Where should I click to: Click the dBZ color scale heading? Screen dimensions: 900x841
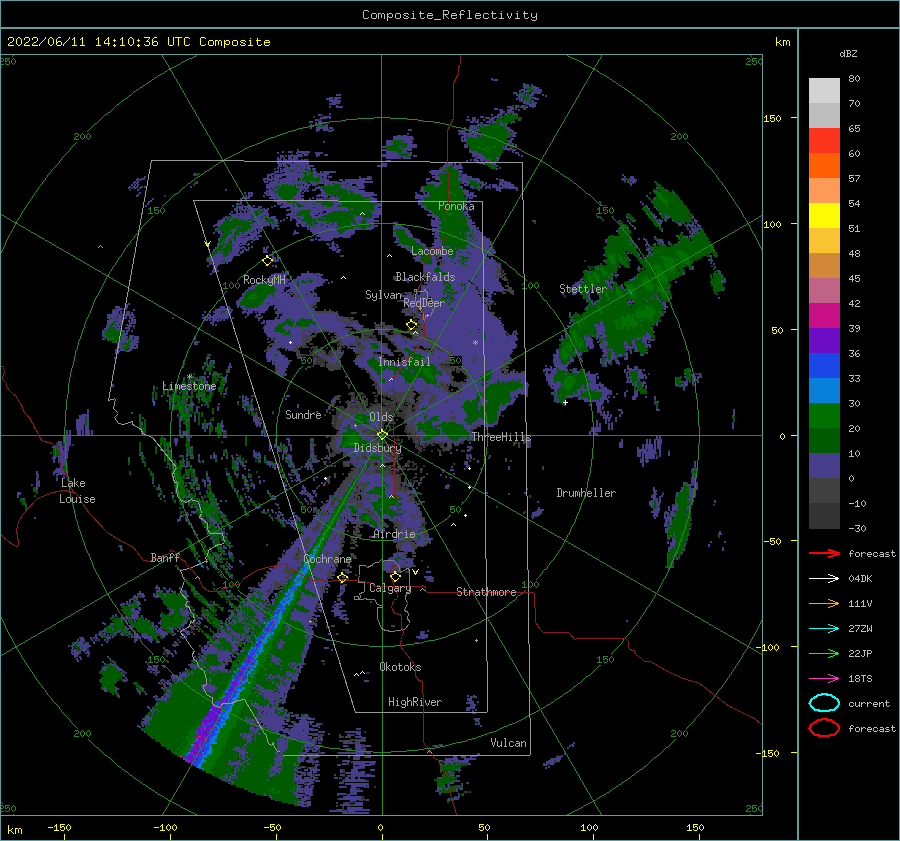point(848,53)
